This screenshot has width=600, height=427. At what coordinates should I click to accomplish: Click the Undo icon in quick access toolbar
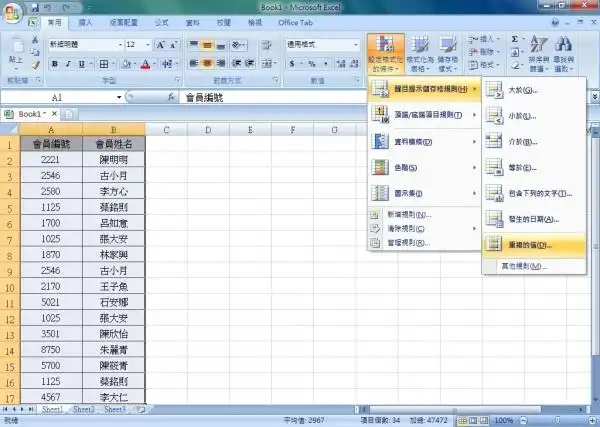tap(47, 7)
